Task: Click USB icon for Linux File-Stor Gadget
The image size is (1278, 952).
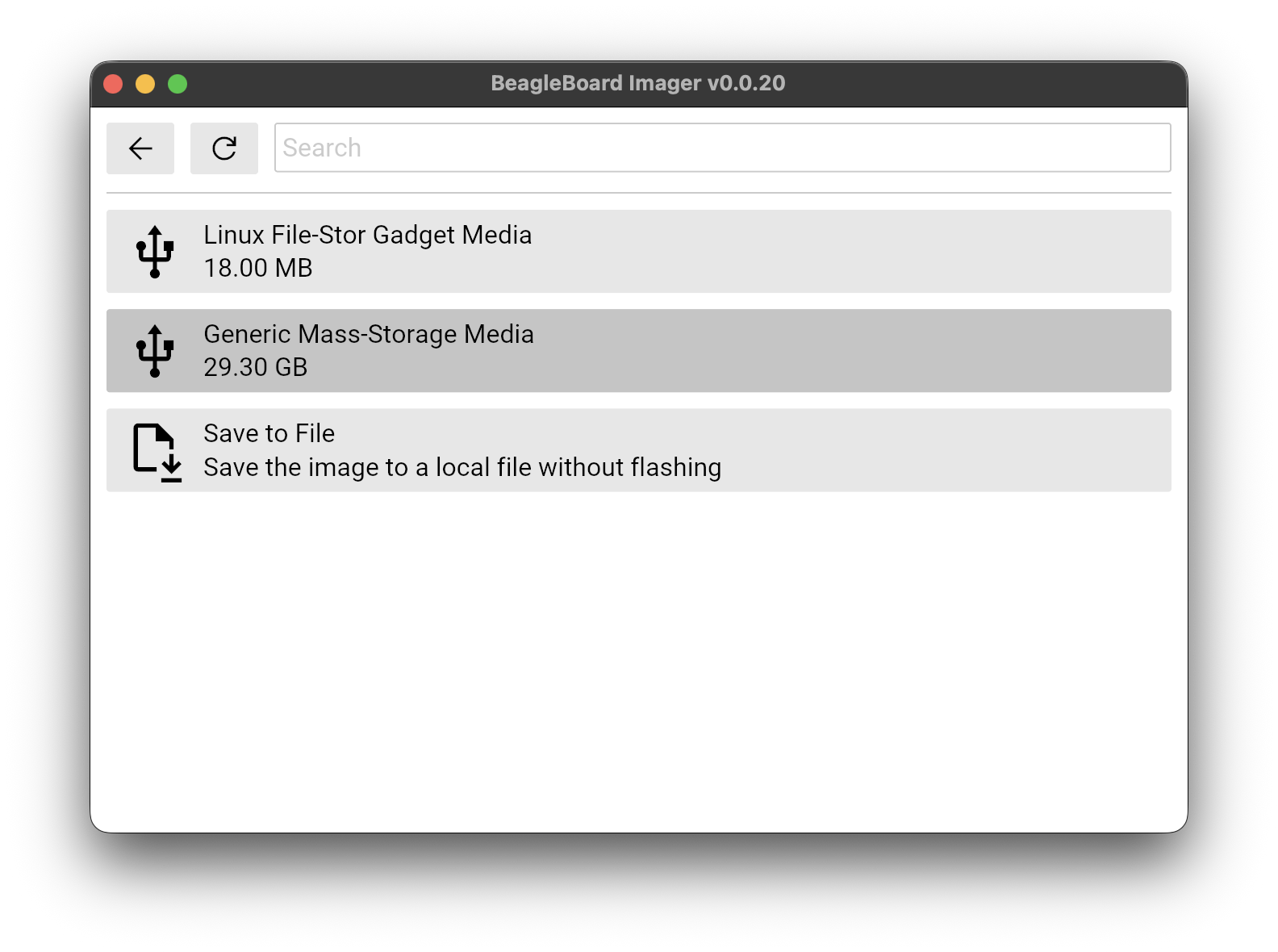Action: [x=155, y=252]
